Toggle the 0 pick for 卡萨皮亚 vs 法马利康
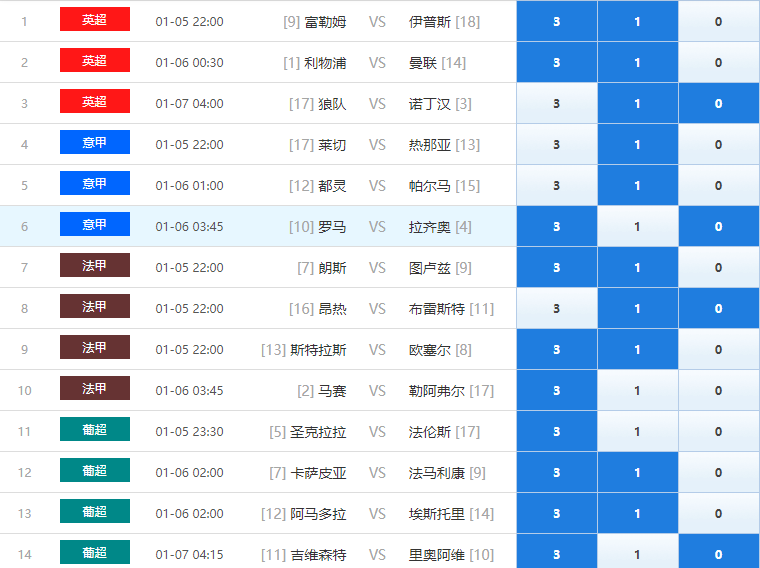The height and width of the screenshot is (568, 760). [x=719, y=473]
